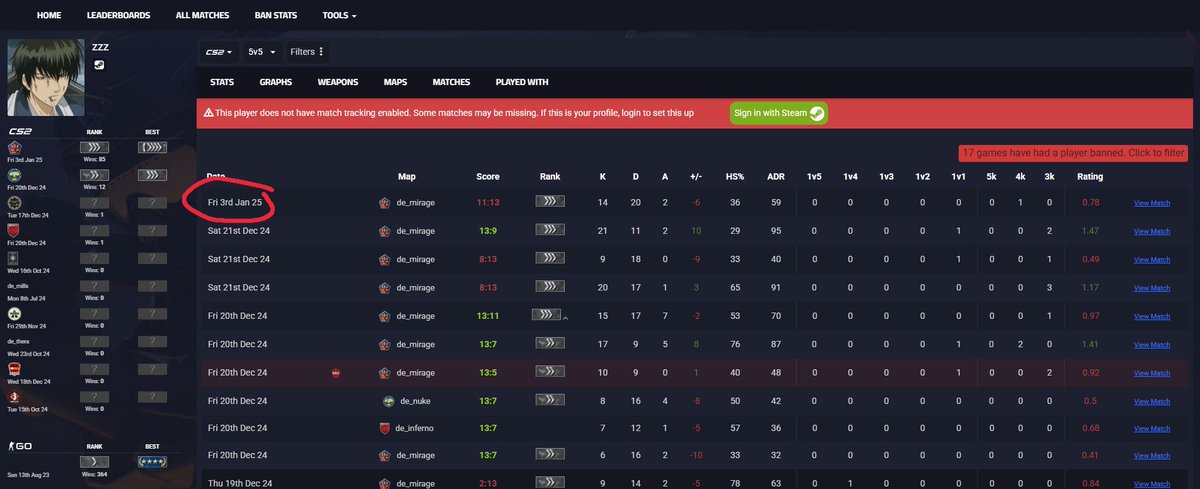Click the rank badge in the 11:13 row
1200x489 pixels.
[x=550, y=202]
